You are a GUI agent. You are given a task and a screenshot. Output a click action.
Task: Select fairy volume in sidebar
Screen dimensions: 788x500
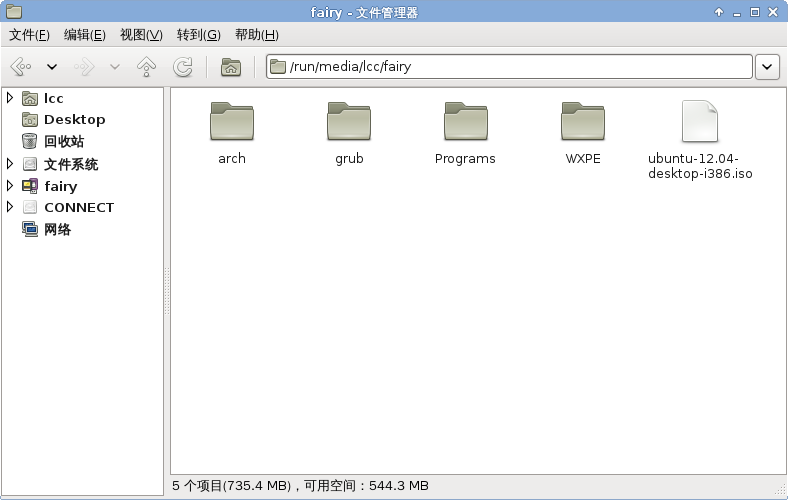click(61, 186)
